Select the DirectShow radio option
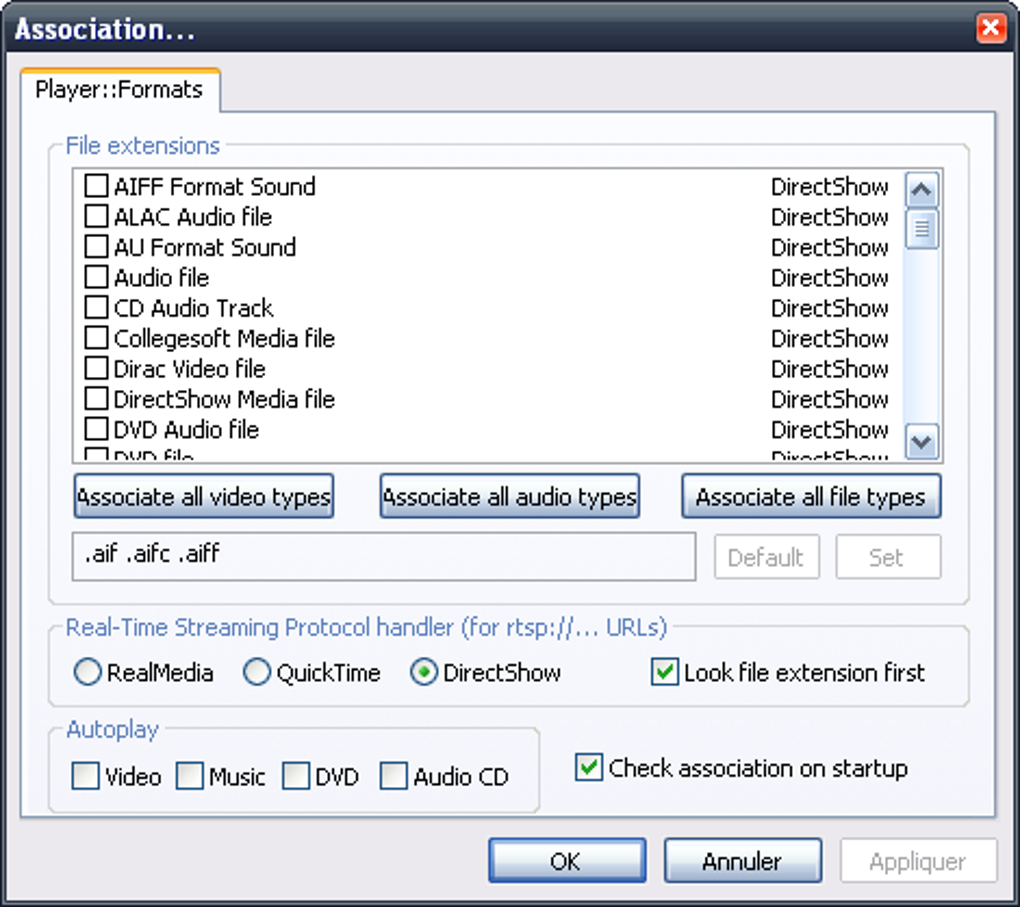 [x=424, y=673]
